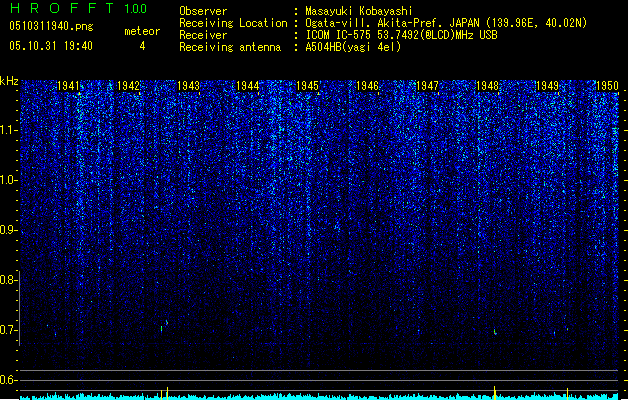Click the yellow detection spike below 1949
This screenshot has width=629, height=400.
[x=567, y=394]
